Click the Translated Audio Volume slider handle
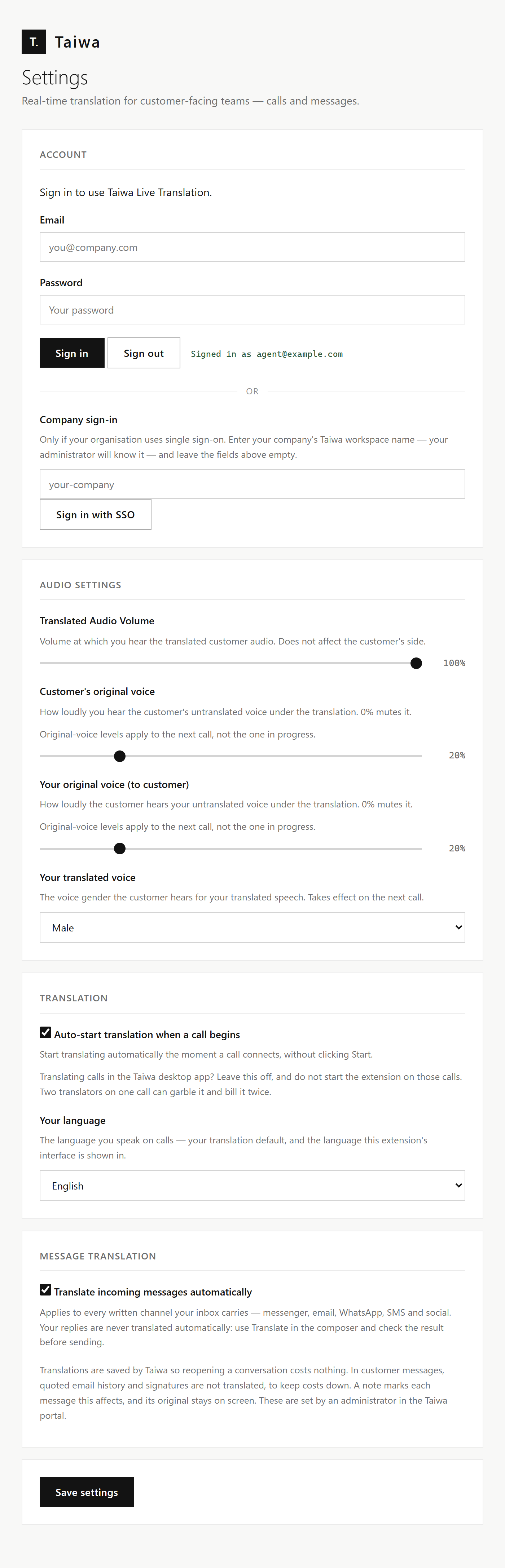The image size is (505, 1568). pyautogui.click(x=416, y=663)
